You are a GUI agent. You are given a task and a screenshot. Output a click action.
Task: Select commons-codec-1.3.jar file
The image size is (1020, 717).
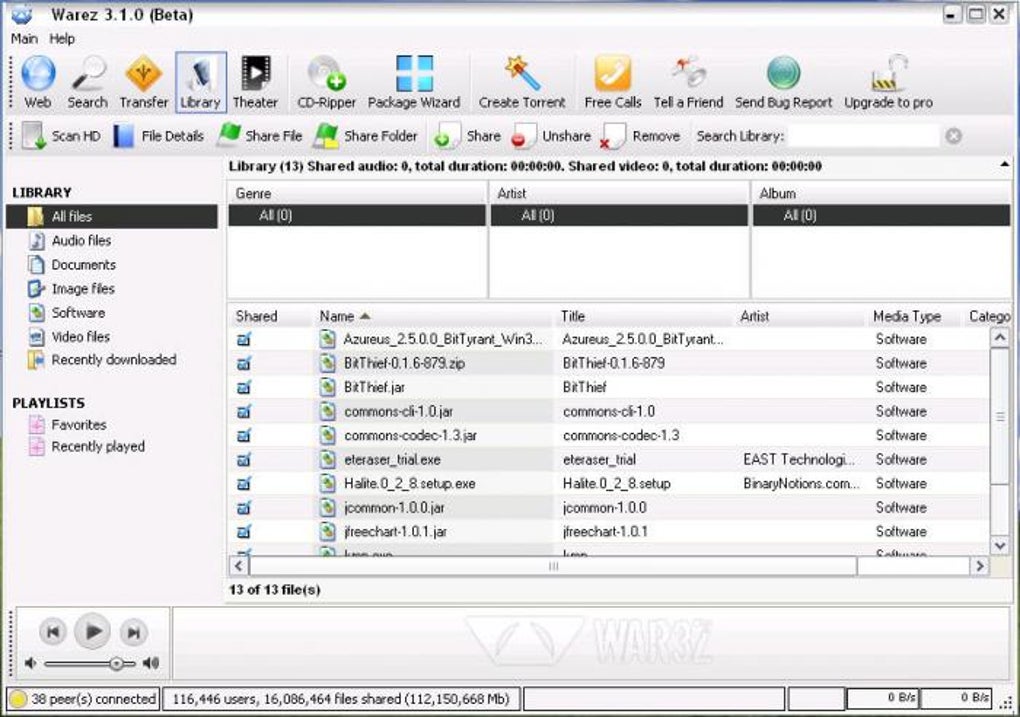pos(410,435)
